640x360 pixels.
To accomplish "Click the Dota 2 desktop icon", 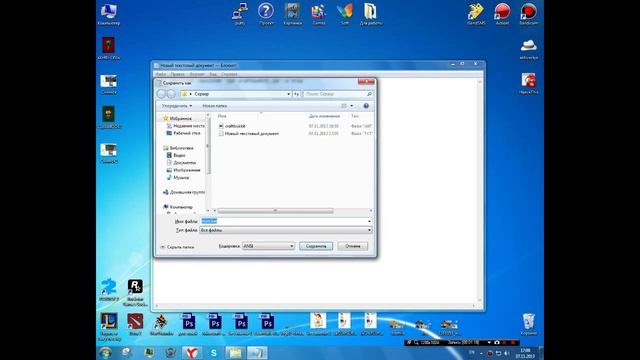I will tap(135, 324).
